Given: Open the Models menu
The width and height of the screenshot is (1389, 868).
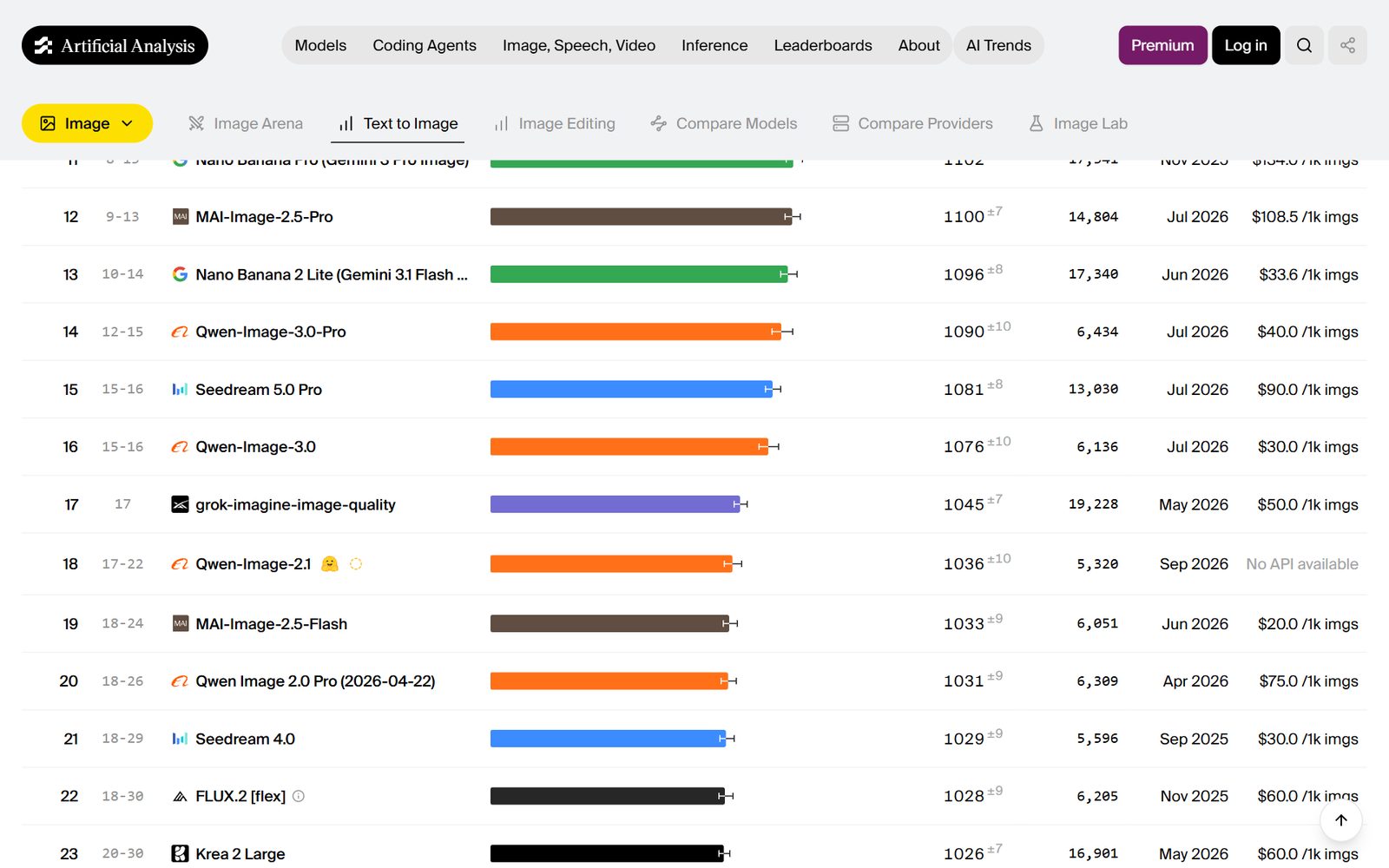Looking at the screenshot, I should click(320, 45).
